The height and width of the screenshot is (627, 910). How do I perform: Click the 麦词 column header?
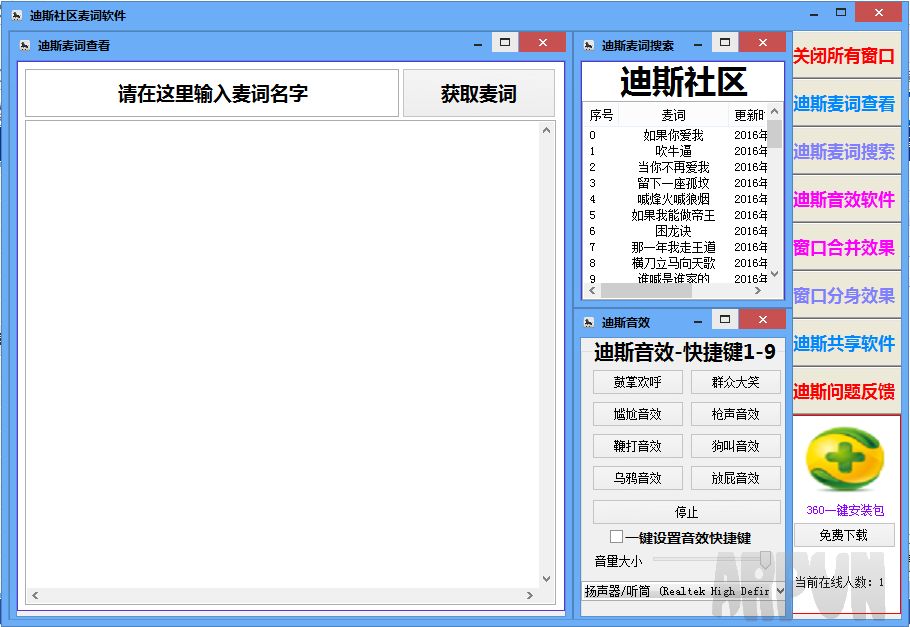pyautogui.click(x=673, y=115)
